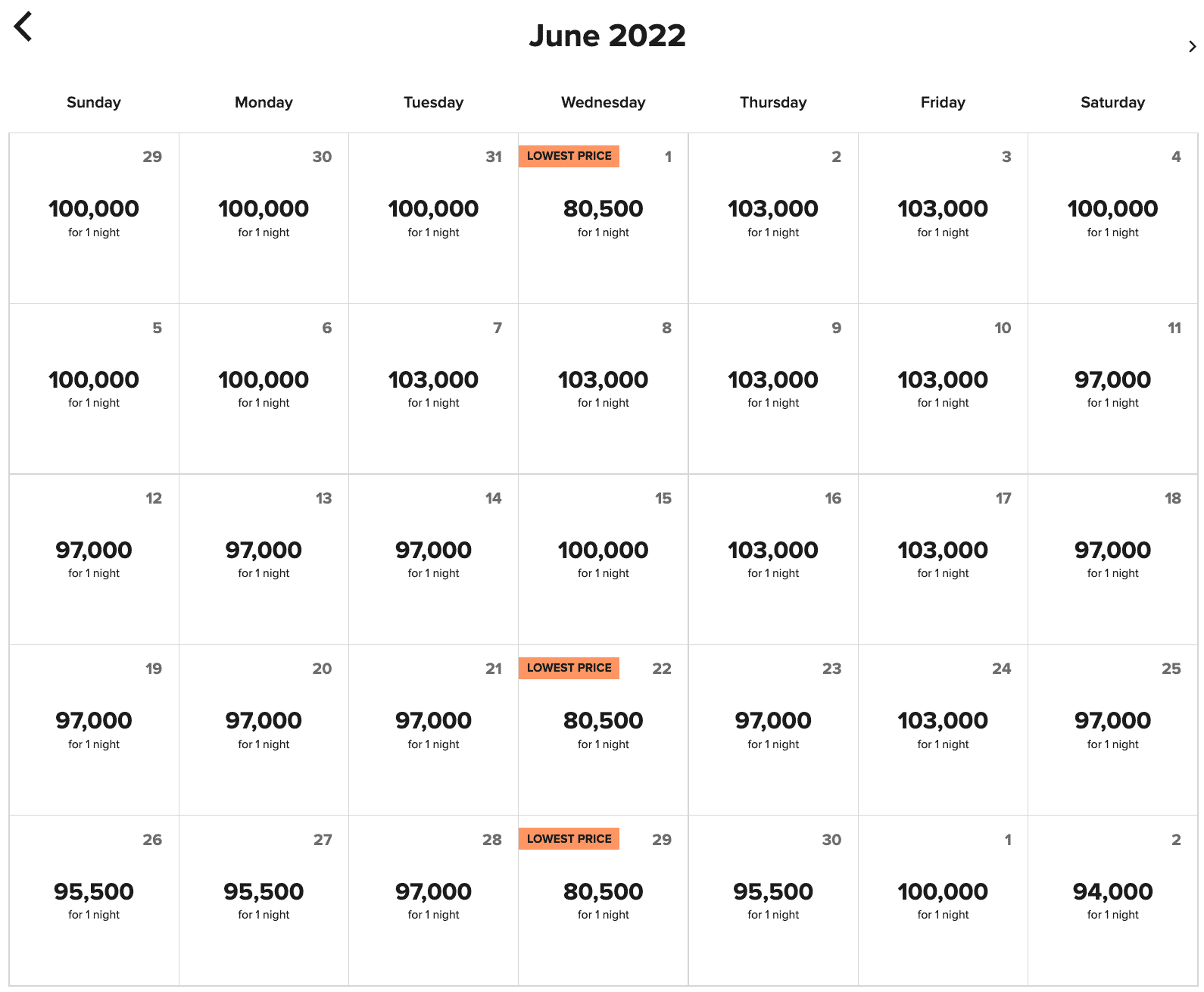Pick Tuesday June 28 cell
Viewport: 1204px width, 992px height.
click(433, 900)
